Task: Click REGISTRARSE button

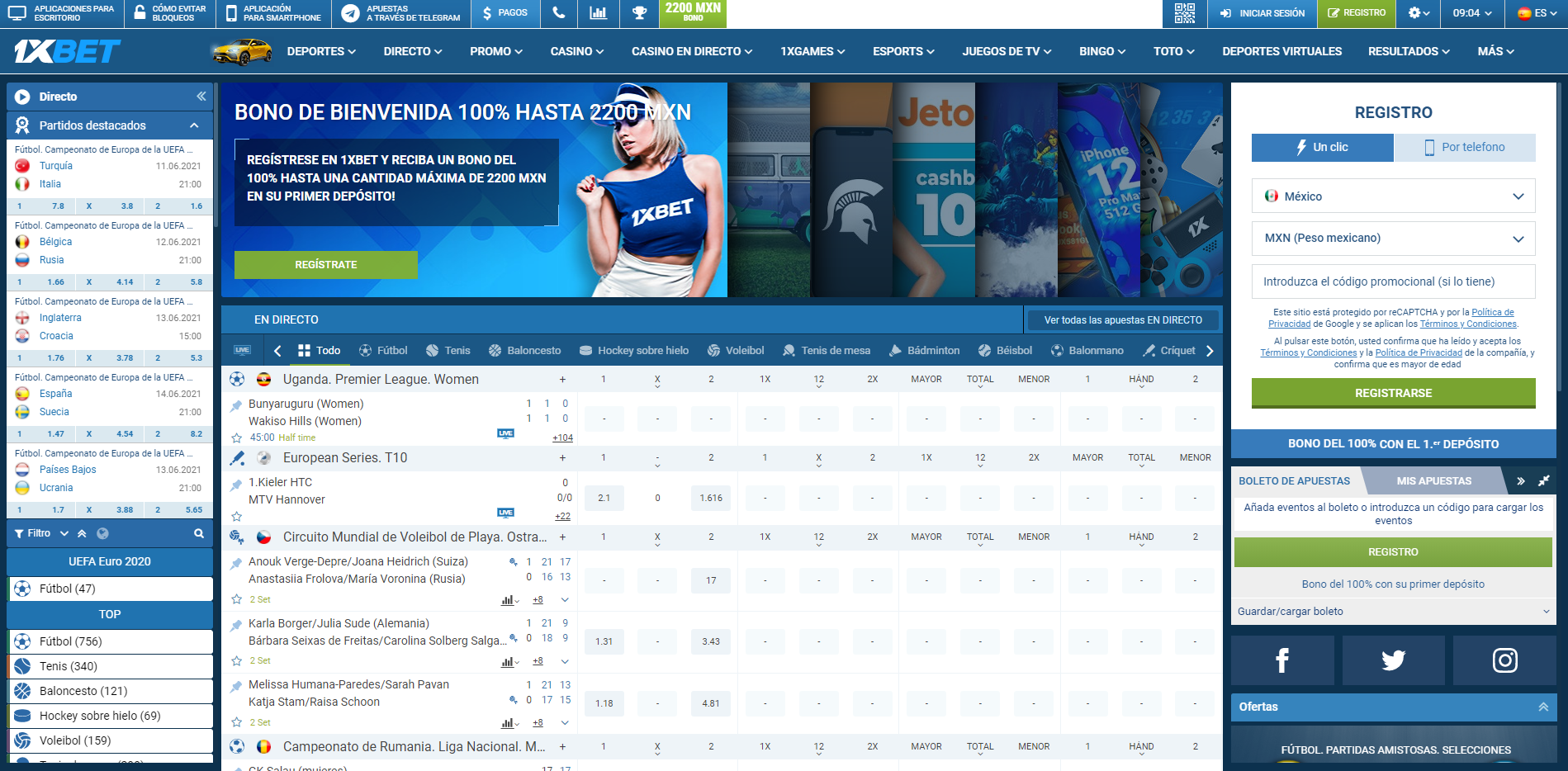Action: coord(1393,393)
